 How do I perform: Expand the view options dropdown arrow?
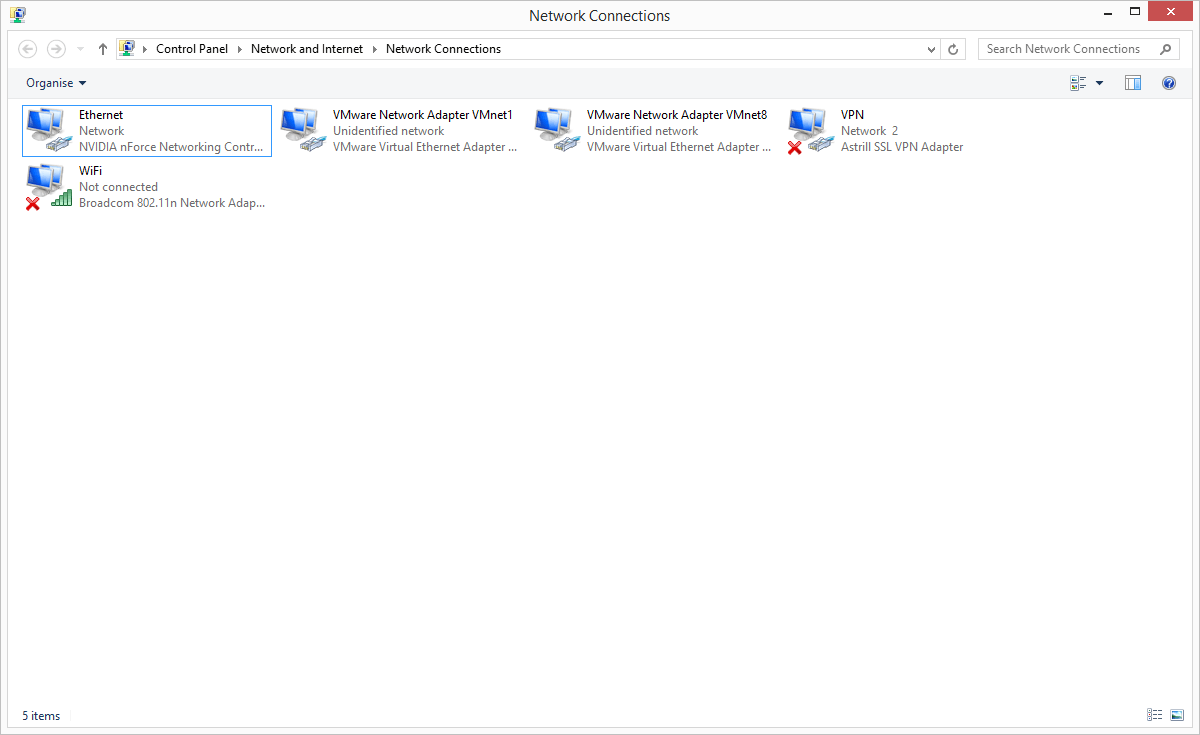point(1099,83)
